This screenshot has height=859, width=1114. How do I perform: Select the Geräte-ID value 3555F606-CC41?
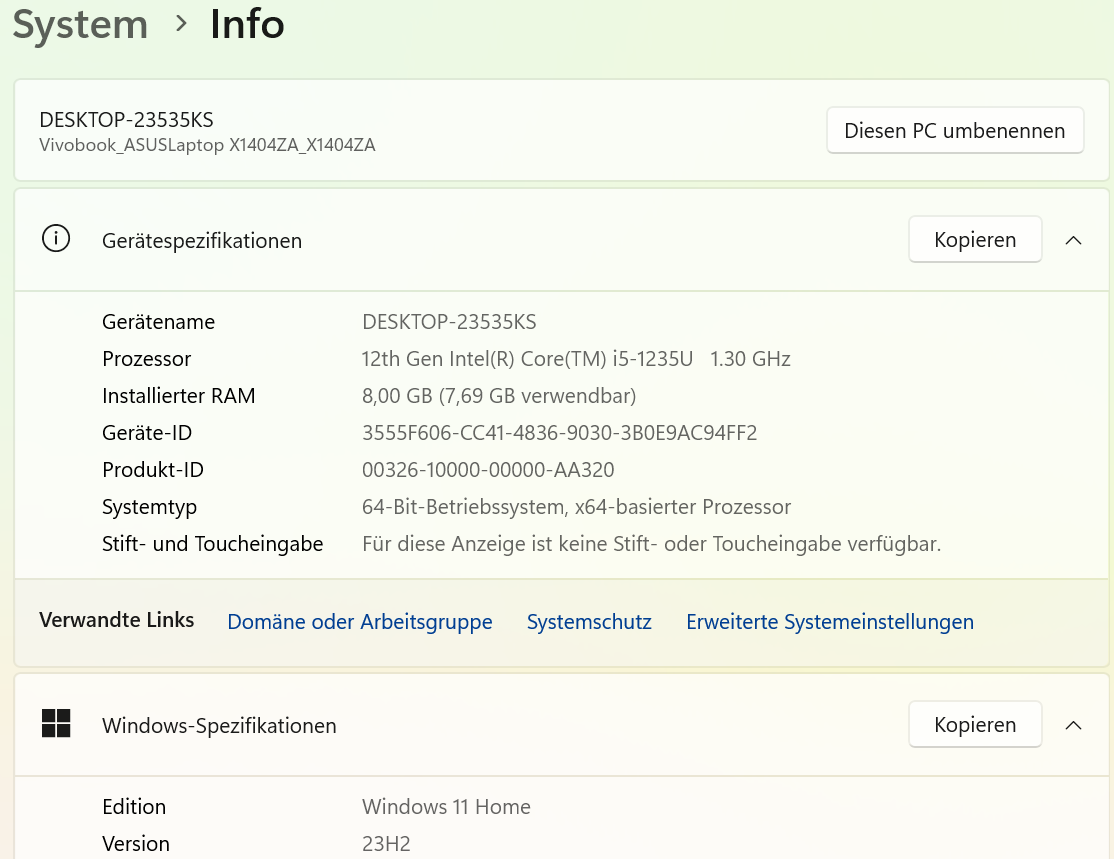click(559, 433)
